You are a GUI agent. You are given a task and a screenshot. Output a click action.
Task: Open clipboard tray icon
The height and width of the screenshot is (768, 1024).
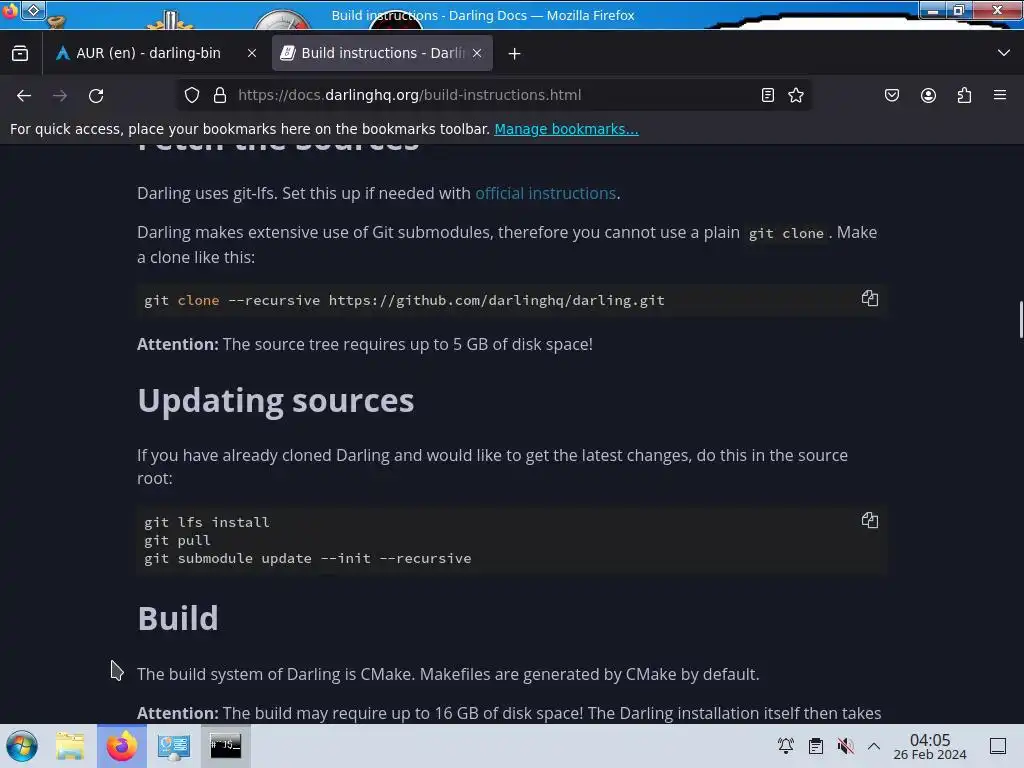coord(816,746)
